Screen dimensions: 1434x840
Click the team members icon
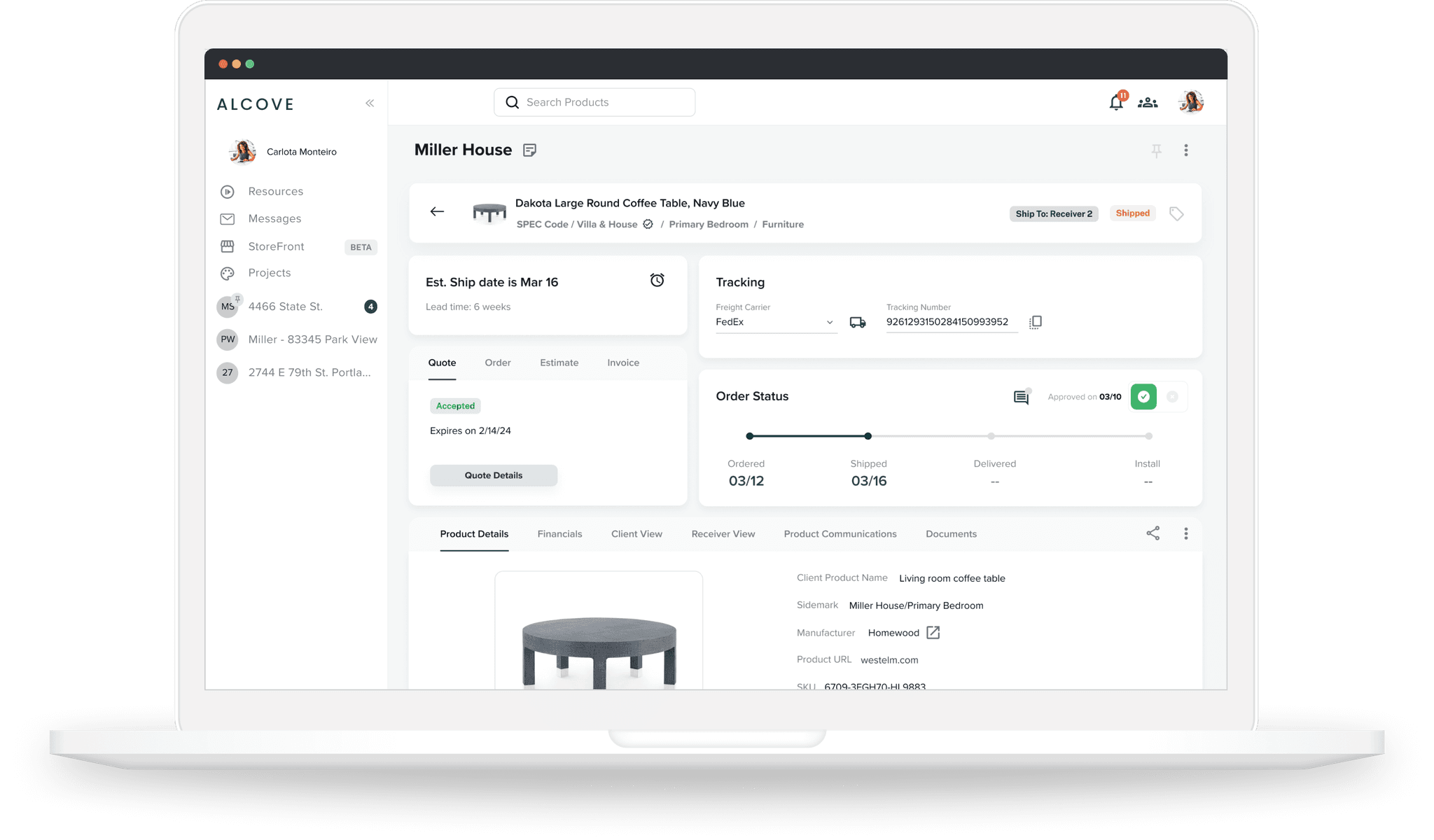tap(1148, 103)
